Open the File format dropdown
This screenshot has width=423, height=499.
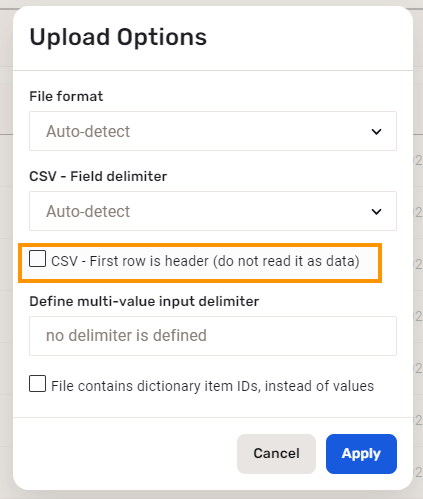[x=213, y=131]
